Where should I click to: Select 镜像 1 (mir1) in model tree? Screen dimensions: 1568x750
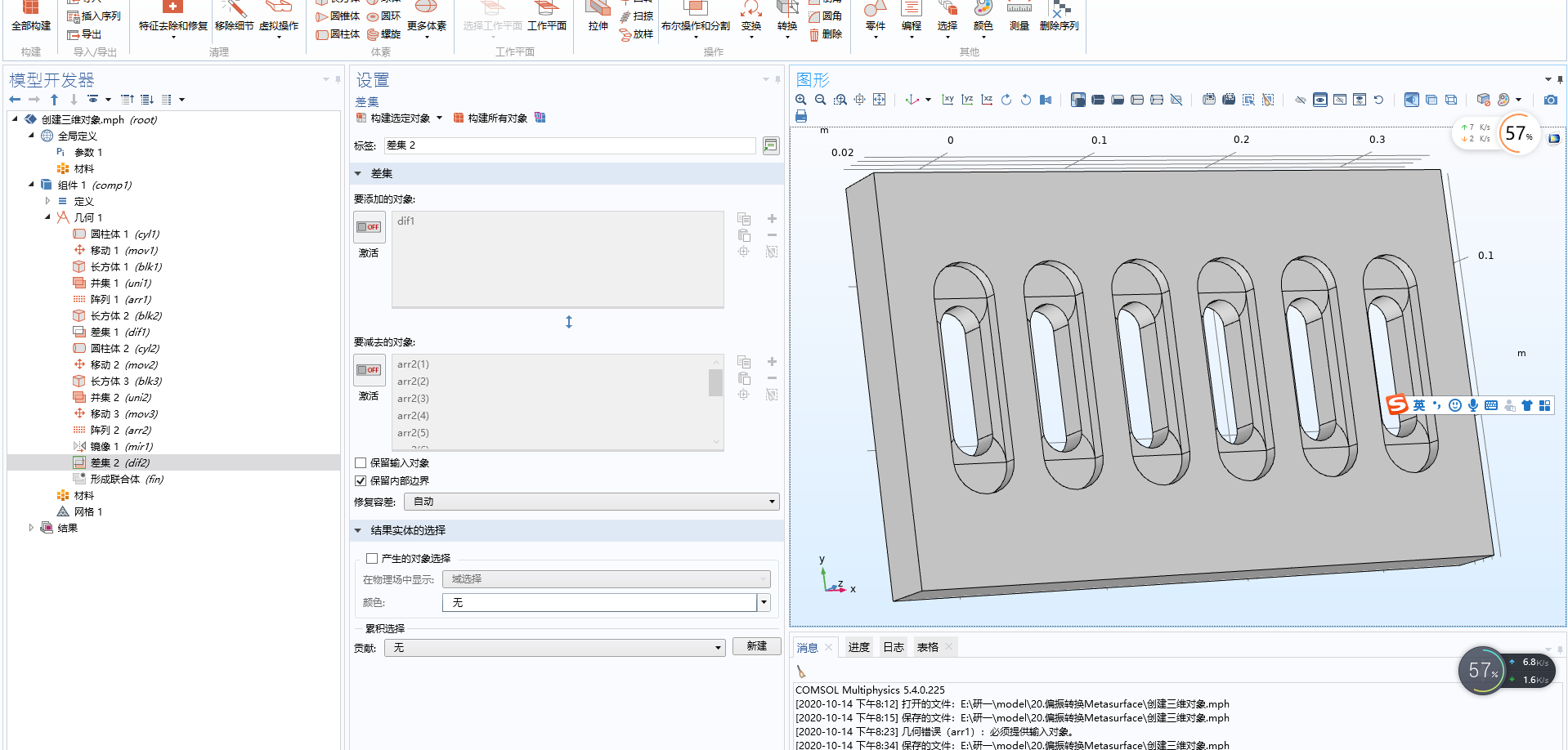(114, 446)
